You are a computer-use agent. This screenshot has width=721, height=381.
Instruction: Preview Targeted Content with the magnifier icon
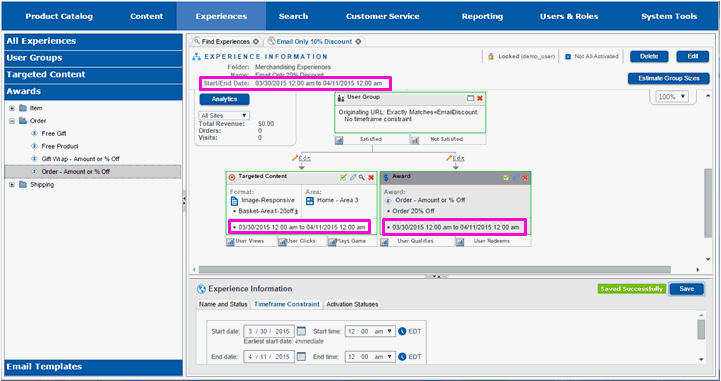pos(362,177)
